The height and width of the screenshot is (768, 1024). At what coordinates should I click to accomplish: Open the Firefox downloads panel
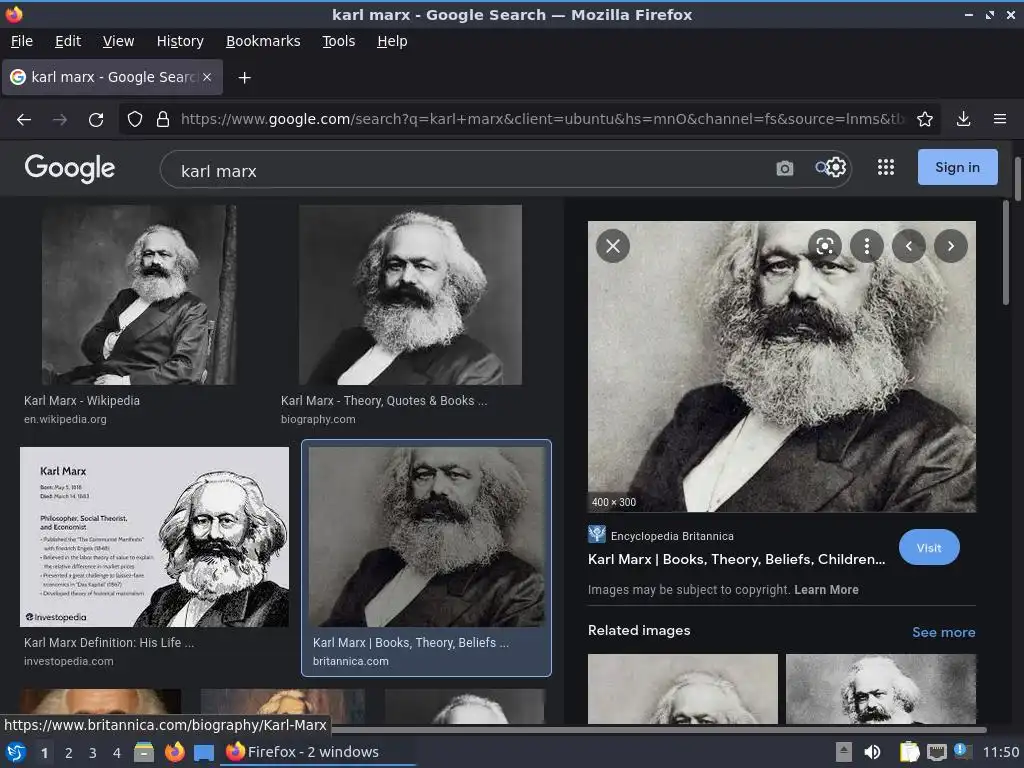click(x=963, y=119)
